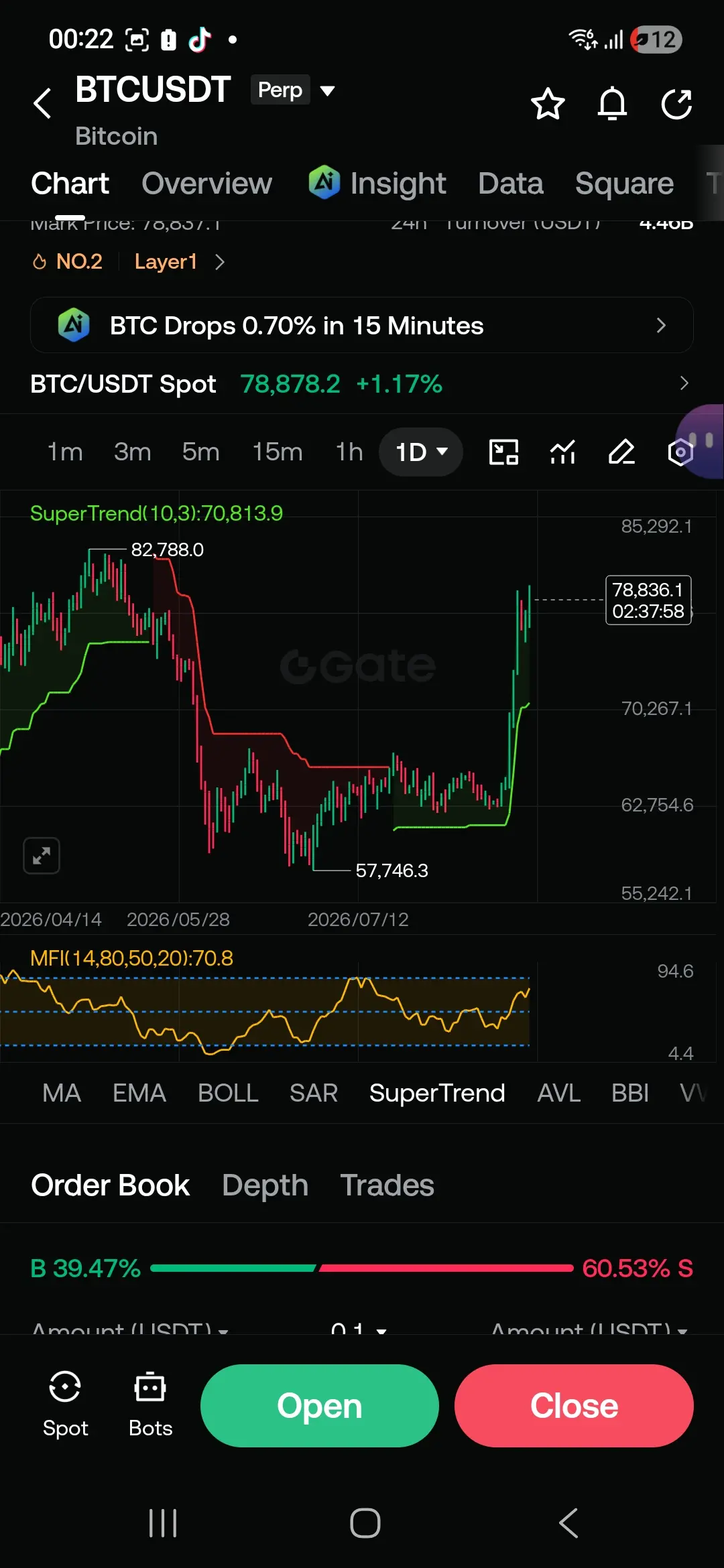
Task: Select the 15m timeframe
Action: coord(278,452)
